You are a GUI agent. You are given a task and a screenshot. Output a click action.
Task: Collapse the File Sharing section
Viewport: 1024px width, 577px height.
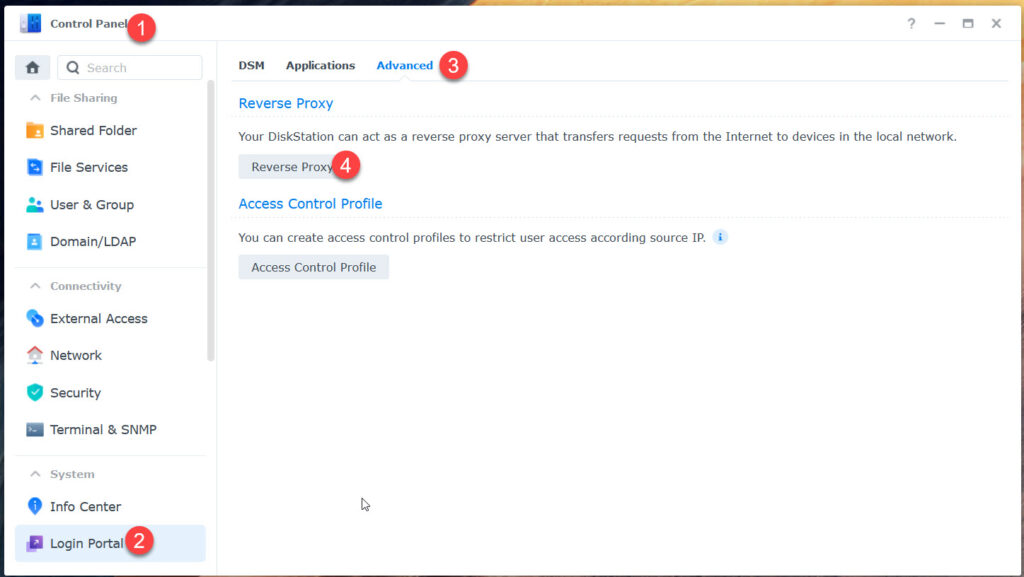pos(36,98)
